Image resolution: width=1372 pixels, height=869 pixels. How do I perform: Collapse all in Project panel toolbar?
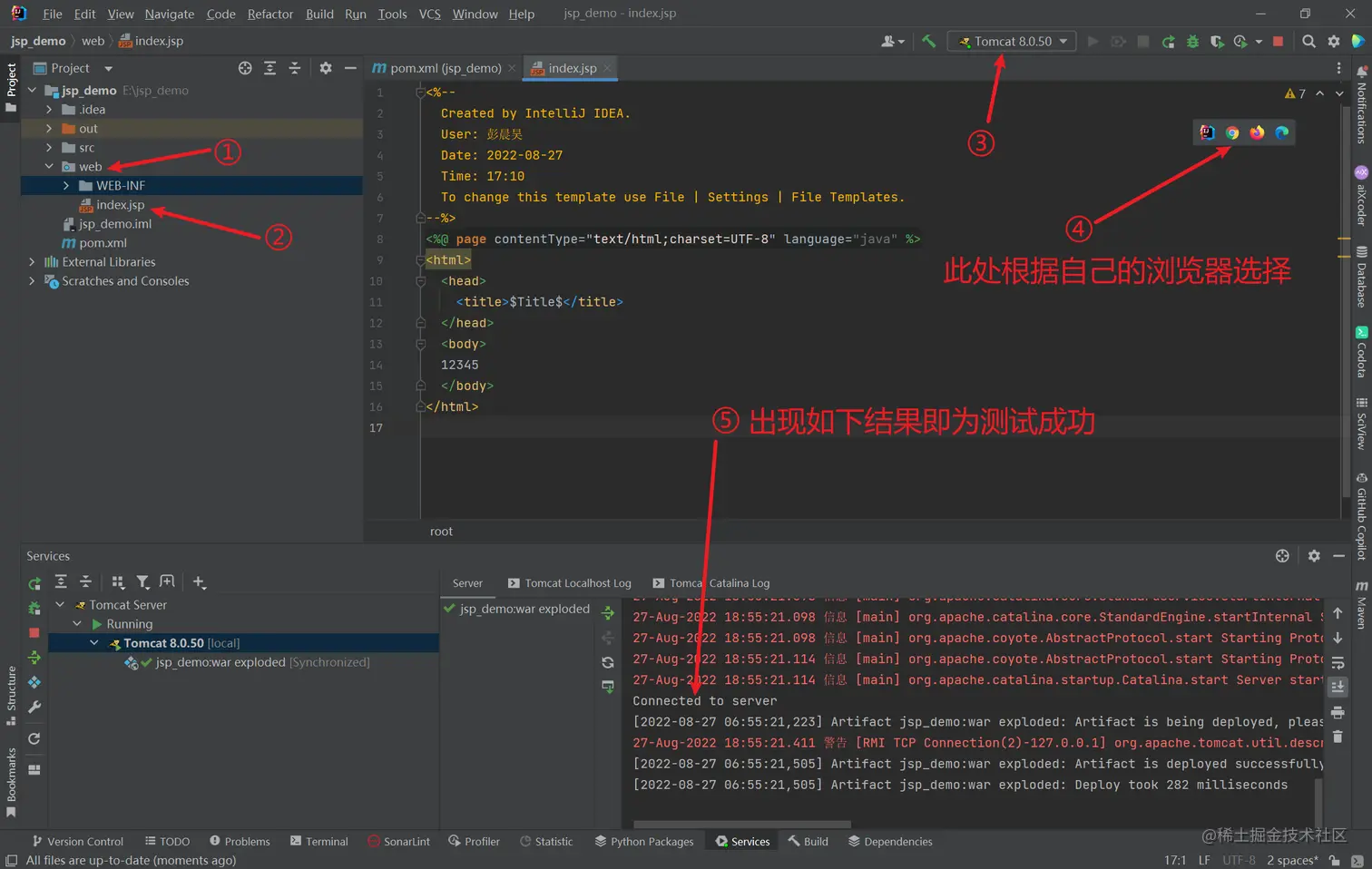(294, 68)
